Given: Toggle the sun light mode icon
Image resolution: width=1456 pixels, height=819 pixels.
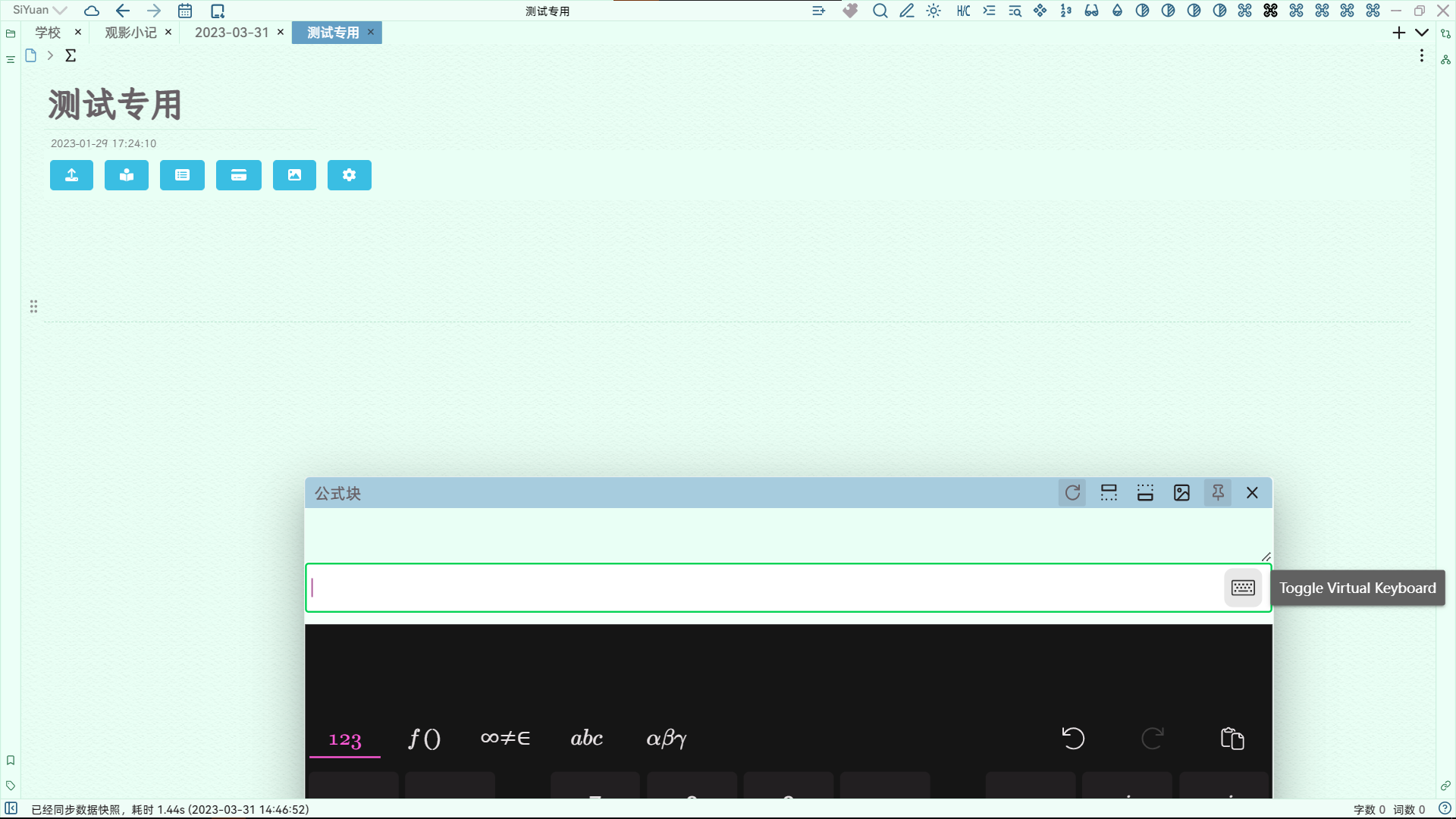Looking at the screenshot, I should pos(934,11).
